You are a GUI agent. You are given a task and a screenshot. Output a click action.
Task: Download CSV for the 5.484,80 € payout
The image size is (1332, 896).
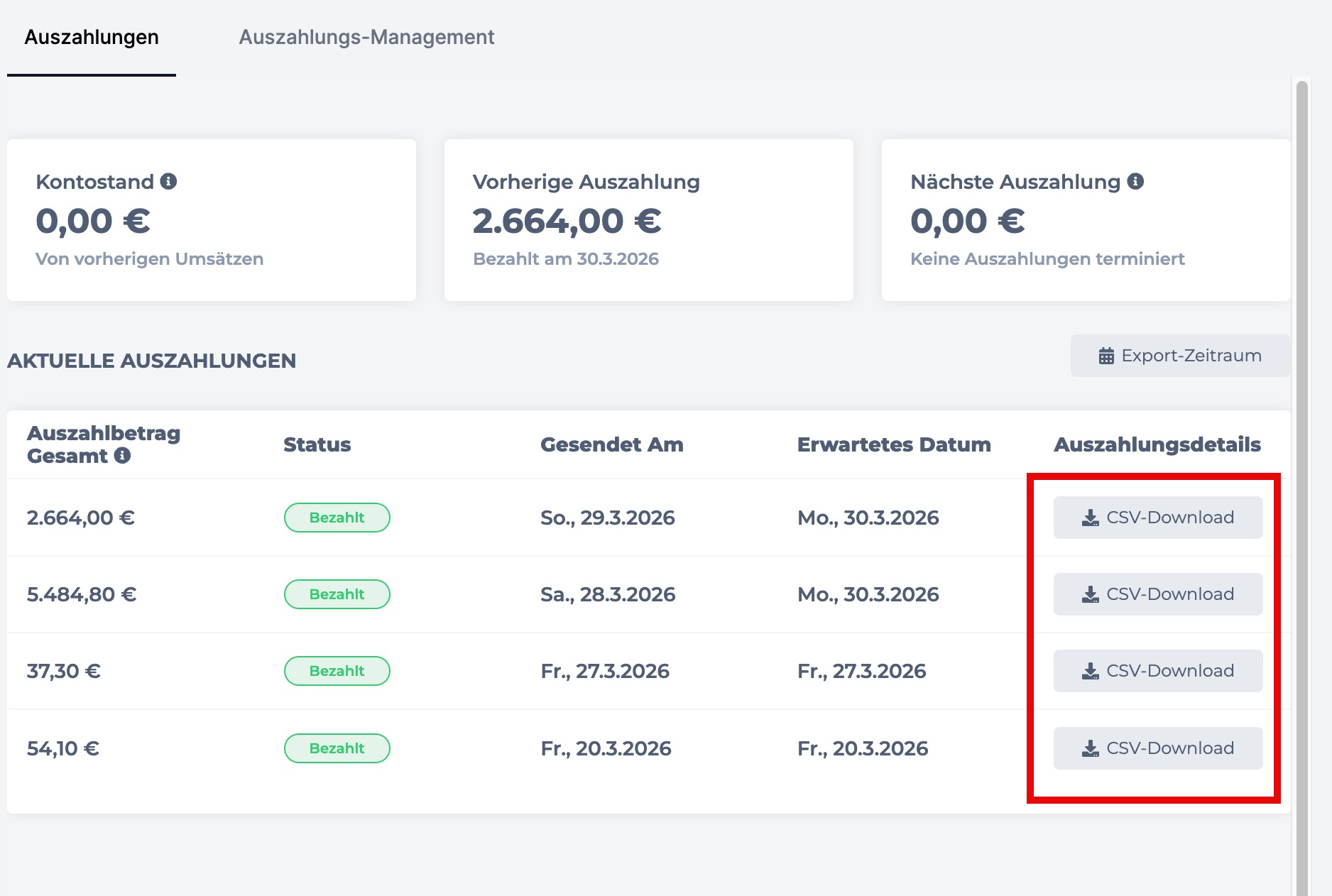tap(1158, 594)
